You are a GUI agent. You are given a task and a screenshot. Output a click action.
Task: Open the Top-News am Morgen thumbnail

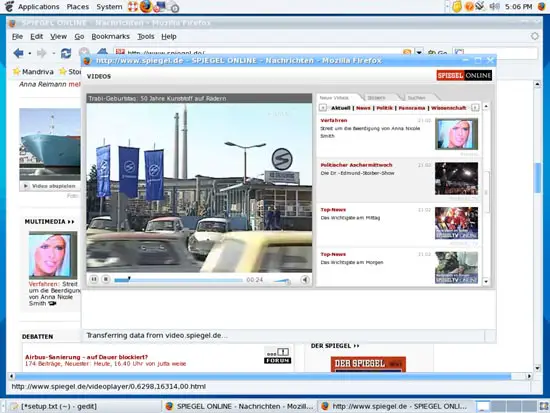pos(456,268)
